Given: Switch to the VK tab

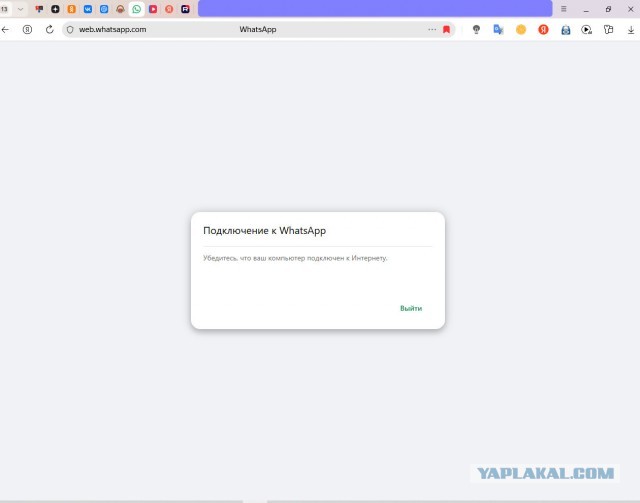Looking at the screenshot, I should click(x=88, y=9).
